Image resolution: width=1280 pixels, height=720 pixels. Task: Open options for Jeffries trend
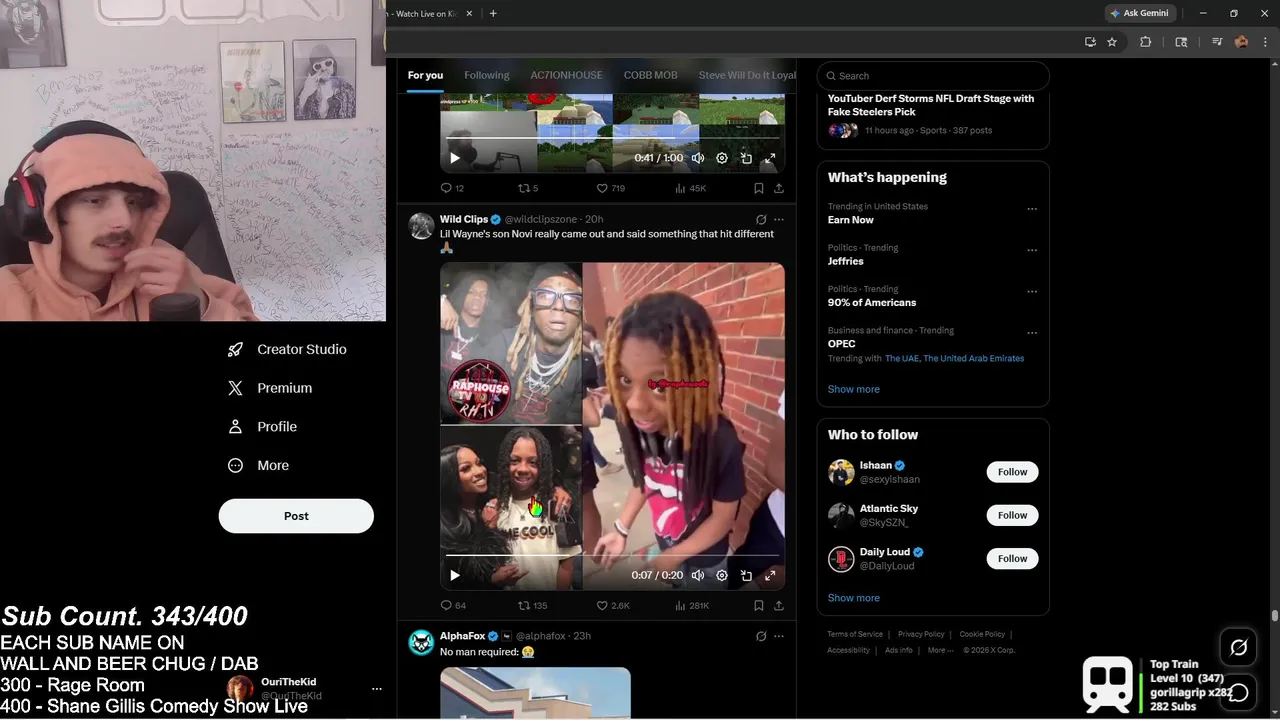(1032, 250)
